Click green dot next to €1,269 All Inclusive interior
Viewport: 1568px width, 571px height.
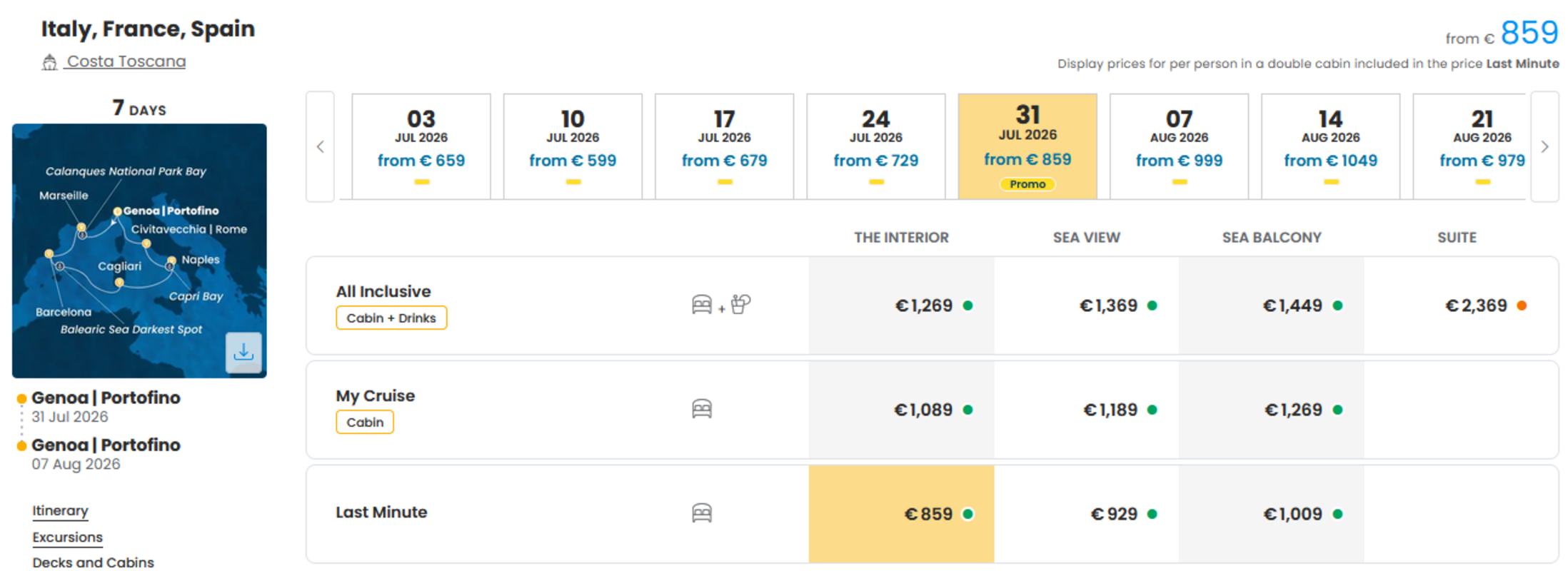tap(968, 305)
